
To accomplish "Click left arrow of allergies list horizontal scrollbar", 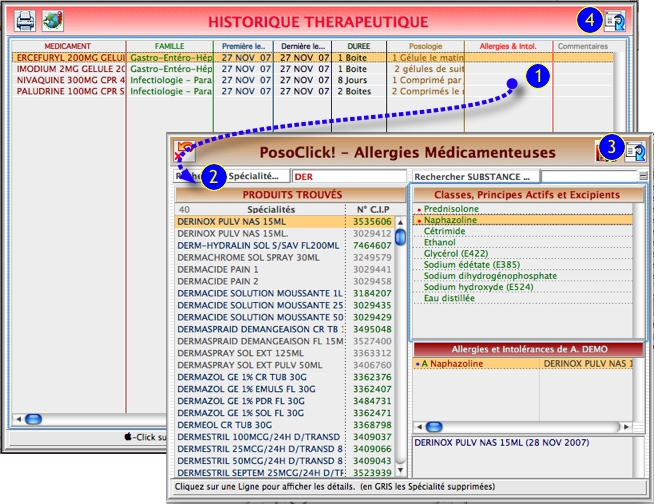I will (419, 427).
